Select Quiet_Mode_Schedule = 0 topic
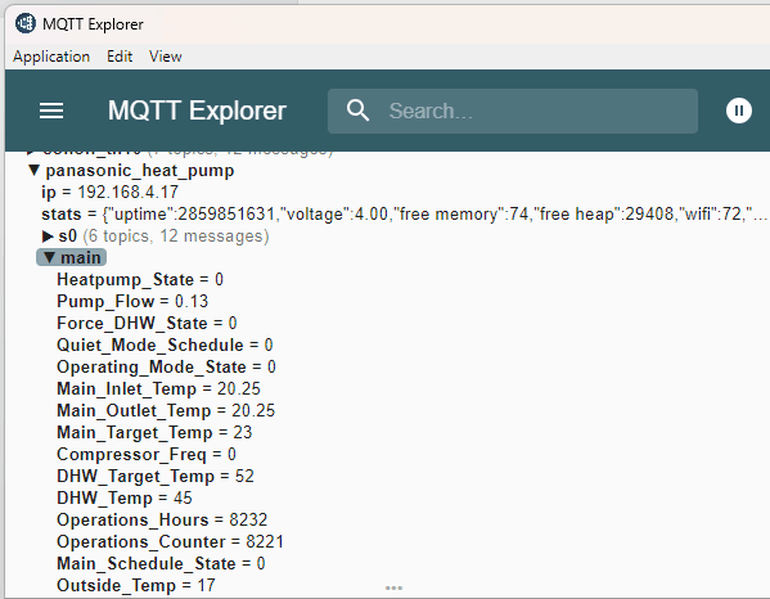Viewport: 770px width, 599px height. pyautogui.click(x=165, y=345)
